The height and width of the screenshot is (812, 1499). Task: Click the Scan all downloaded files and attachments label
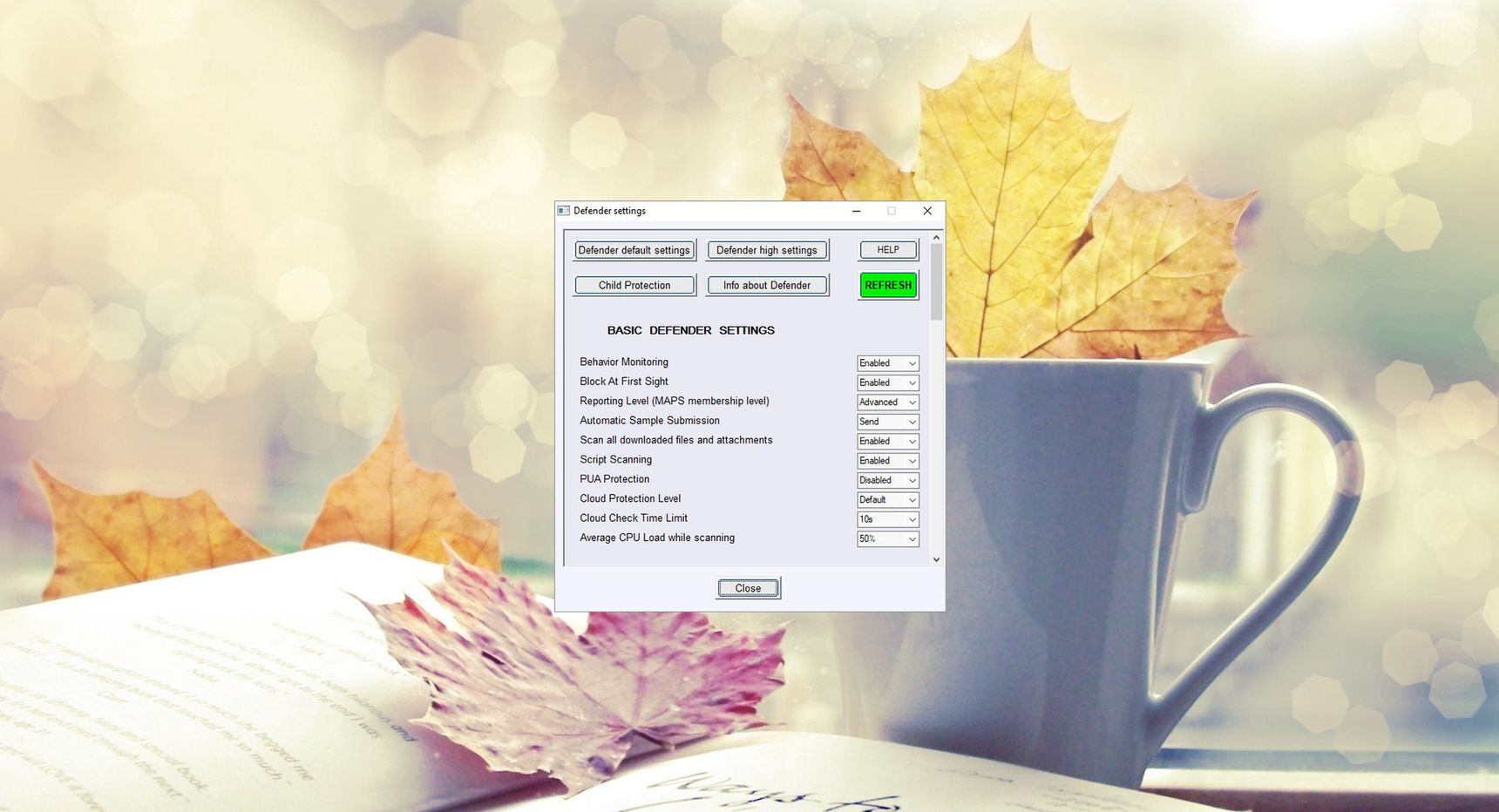(676, 440)
